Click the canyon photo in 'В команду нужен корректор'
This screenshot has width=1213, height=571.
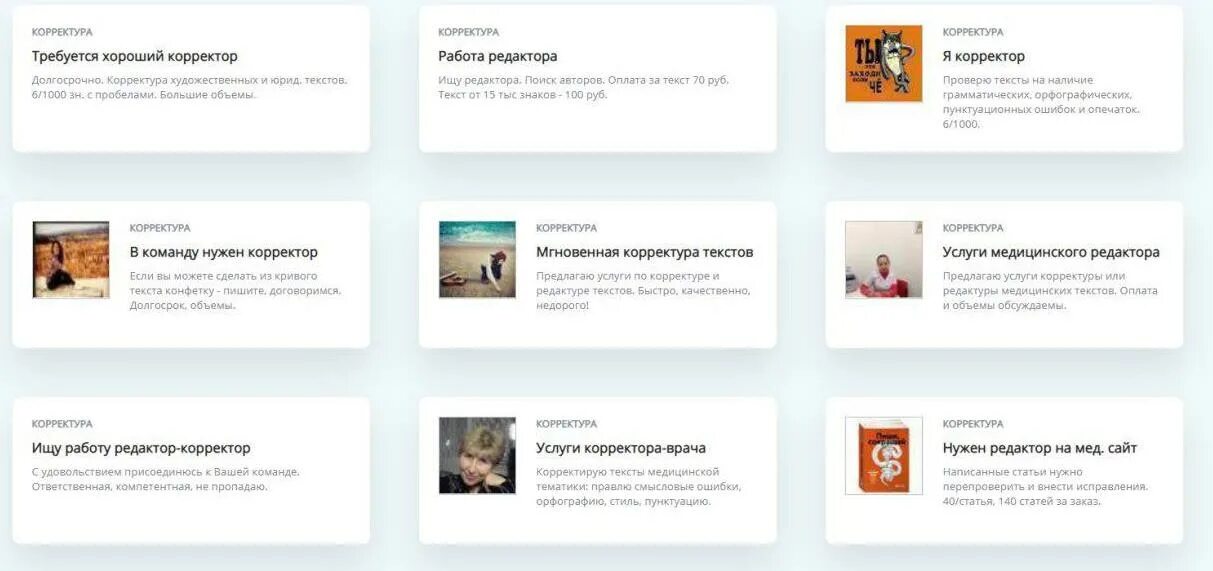[71, 260]
